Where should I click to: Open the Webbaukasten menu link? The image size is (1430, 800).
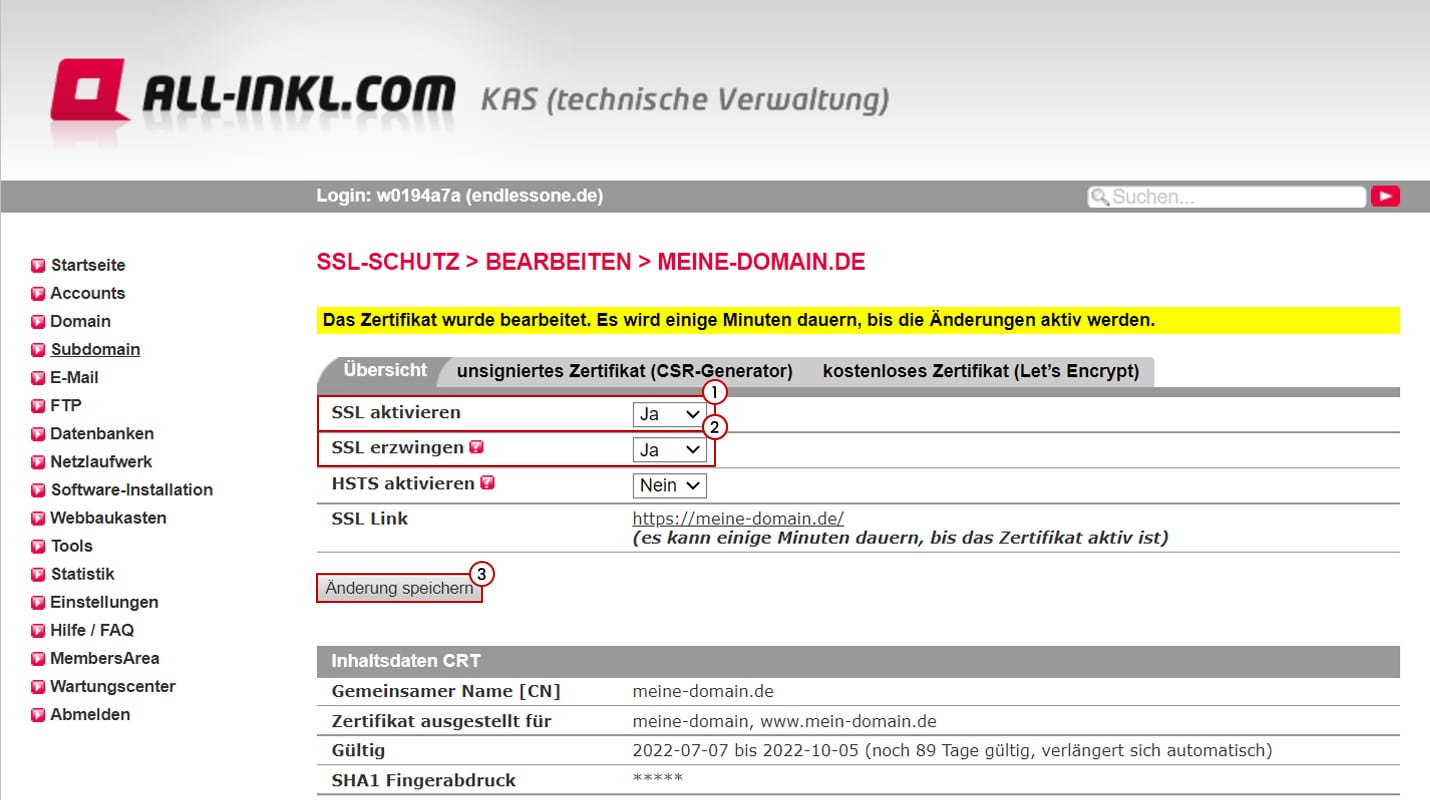click(109, 517)
